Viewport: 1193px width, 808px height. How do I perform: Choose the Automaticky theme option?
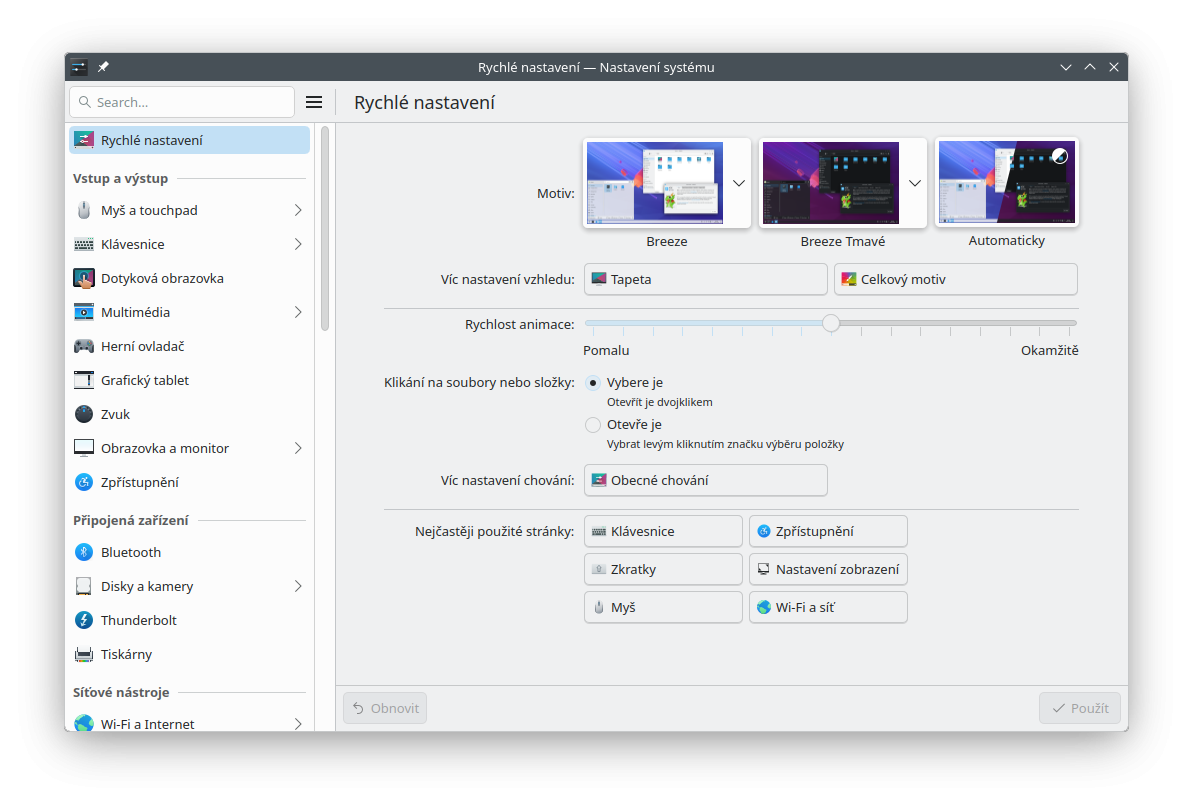tap(1006, 183)
